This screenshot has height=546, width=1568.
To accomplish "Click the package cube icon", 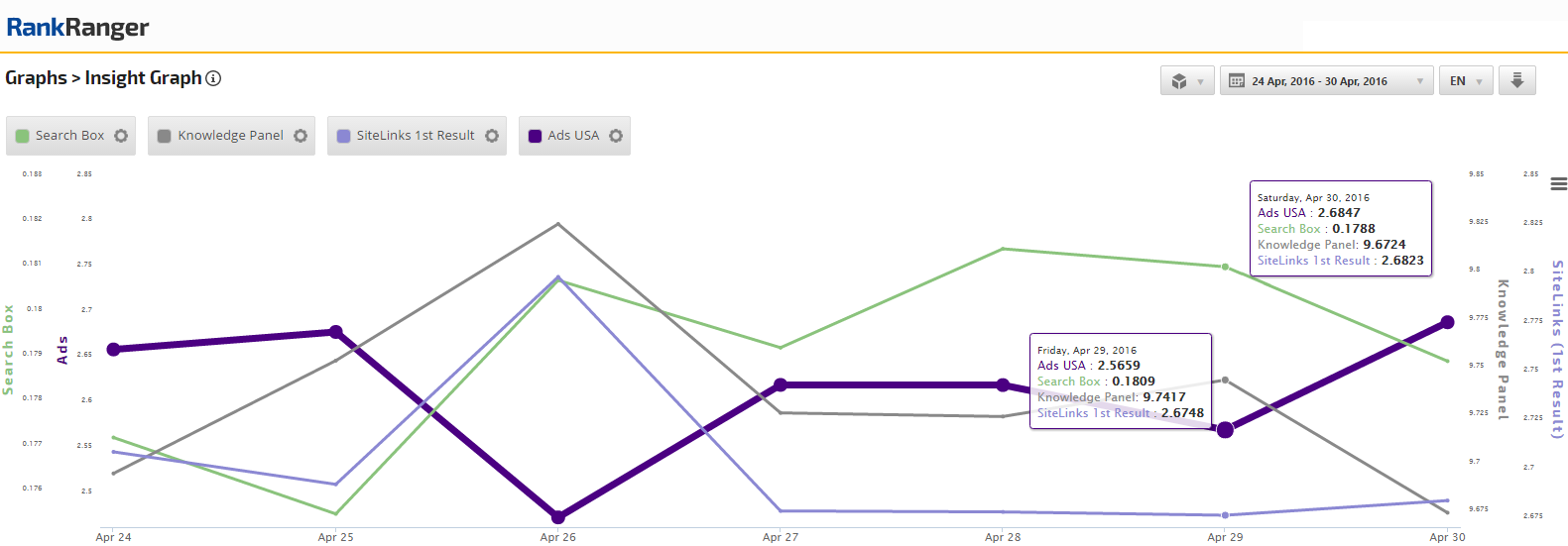I will [x=1179, y=81].
